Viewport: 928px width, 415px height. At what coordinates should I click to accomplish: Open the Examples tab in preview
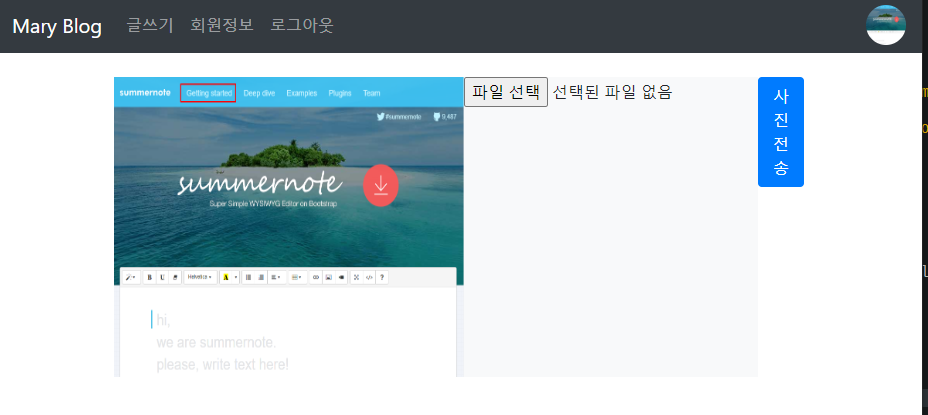tap(302, 93)
